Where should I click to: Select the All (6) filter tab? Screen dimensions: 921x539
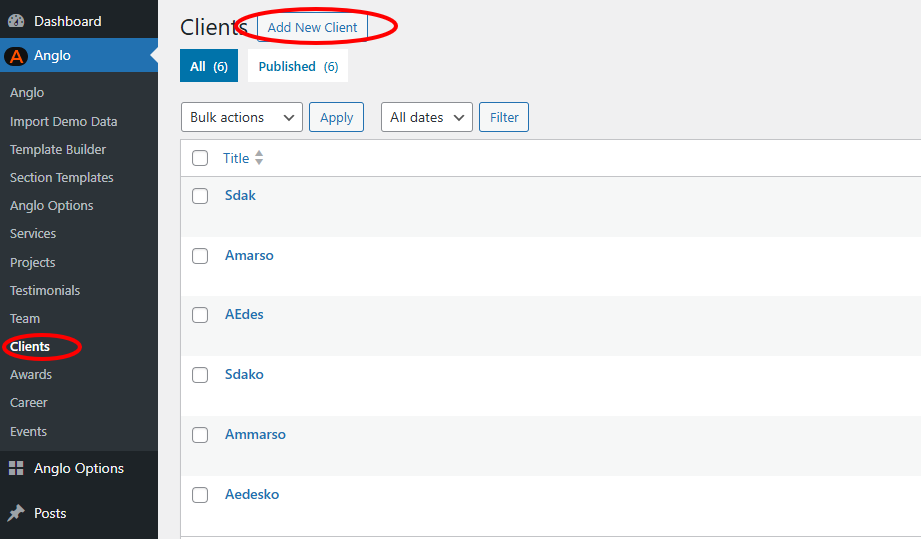pyautogui.click(x=209, y=66)
